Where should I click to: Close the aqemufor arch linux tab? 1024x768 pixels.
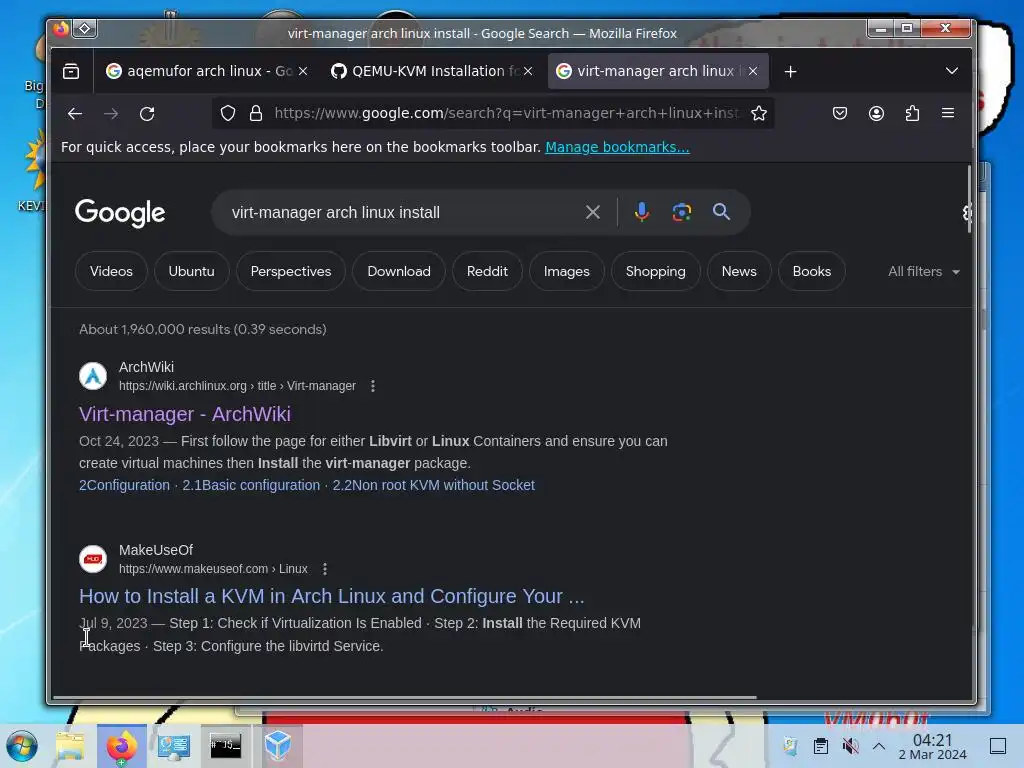click(x=303, y=71)
